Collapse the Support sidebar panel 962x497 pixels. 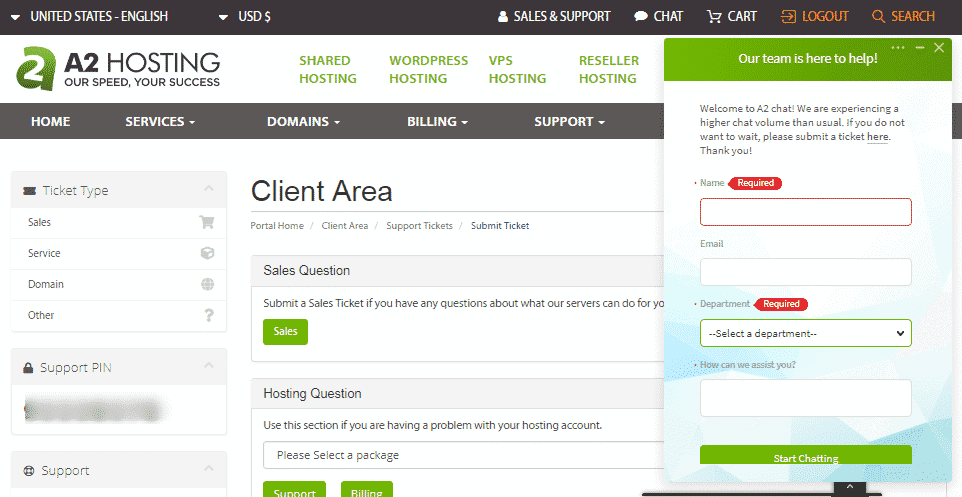pyautogui.click(x=209, y=468)
